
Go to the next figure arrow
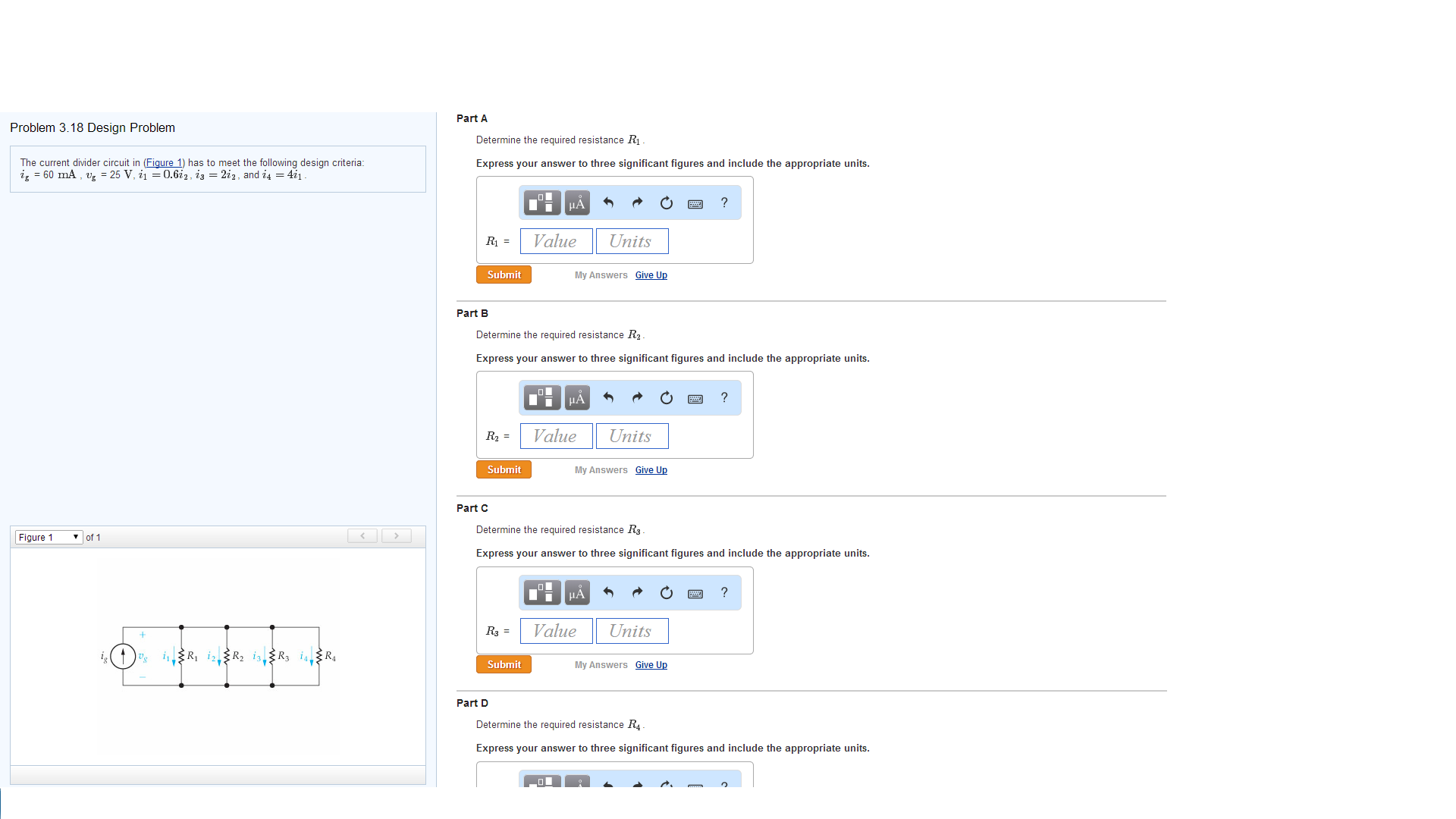[396, 536]
